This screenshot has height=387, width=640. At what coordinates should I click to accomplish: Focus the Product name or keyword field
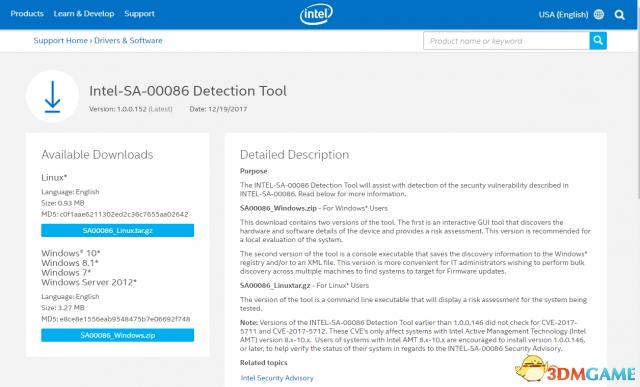[506, 41]
